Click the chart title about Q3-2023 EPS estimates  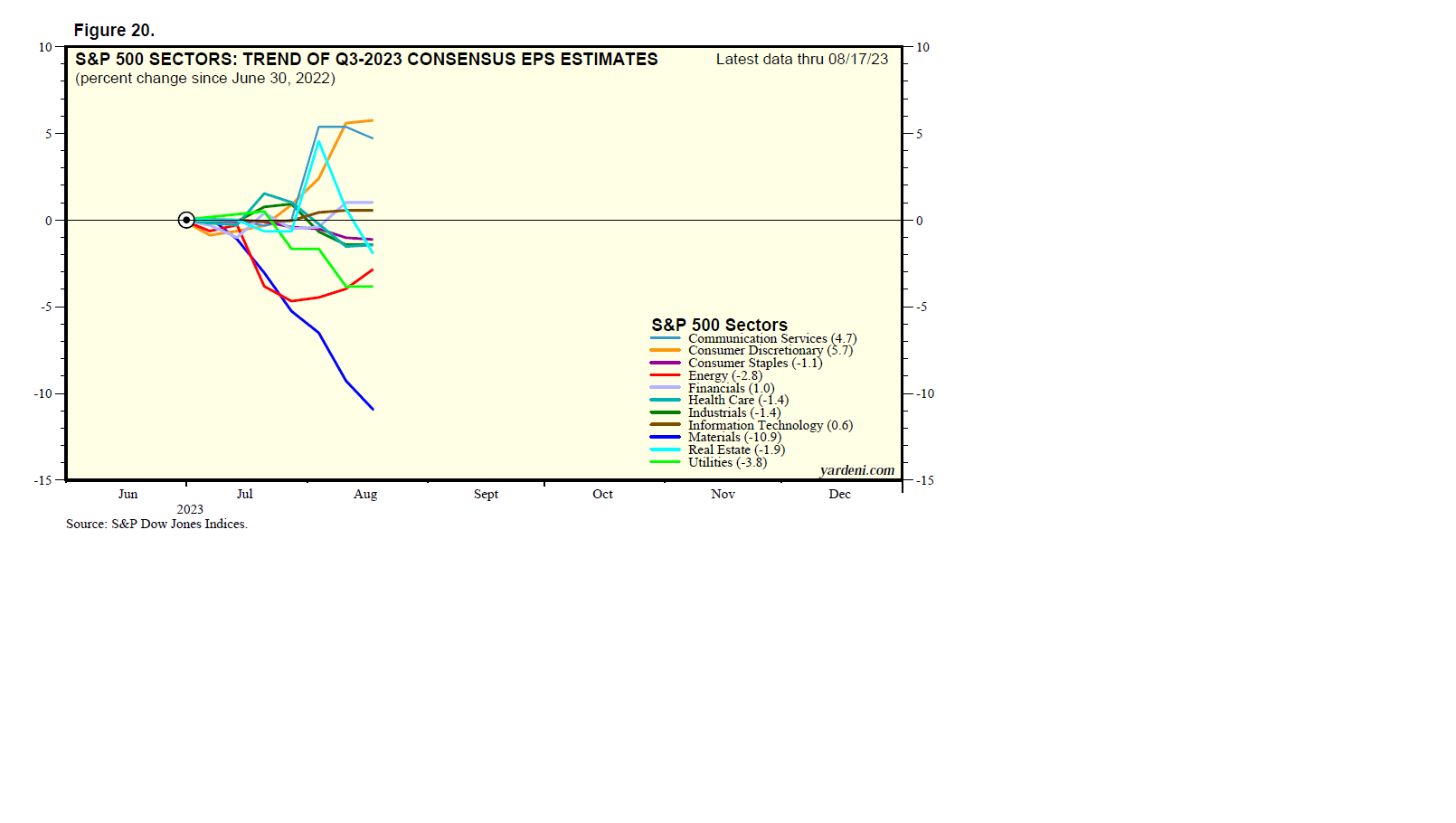coord(366,60)
